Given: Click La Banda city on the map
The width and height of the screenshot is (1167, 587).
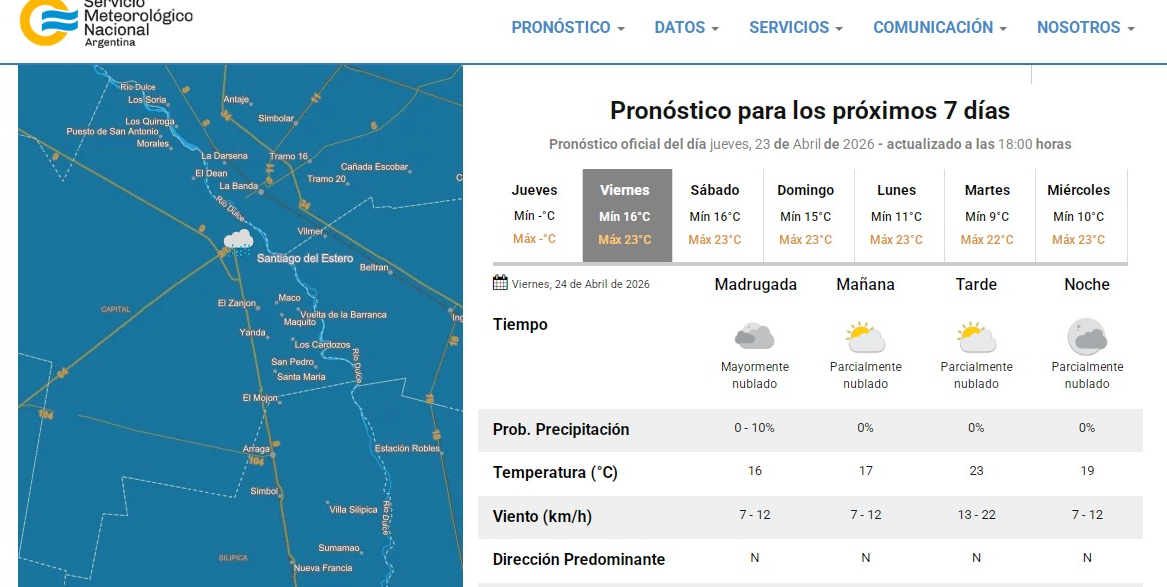Looking at the screenshot, I should tap(239, 186).
